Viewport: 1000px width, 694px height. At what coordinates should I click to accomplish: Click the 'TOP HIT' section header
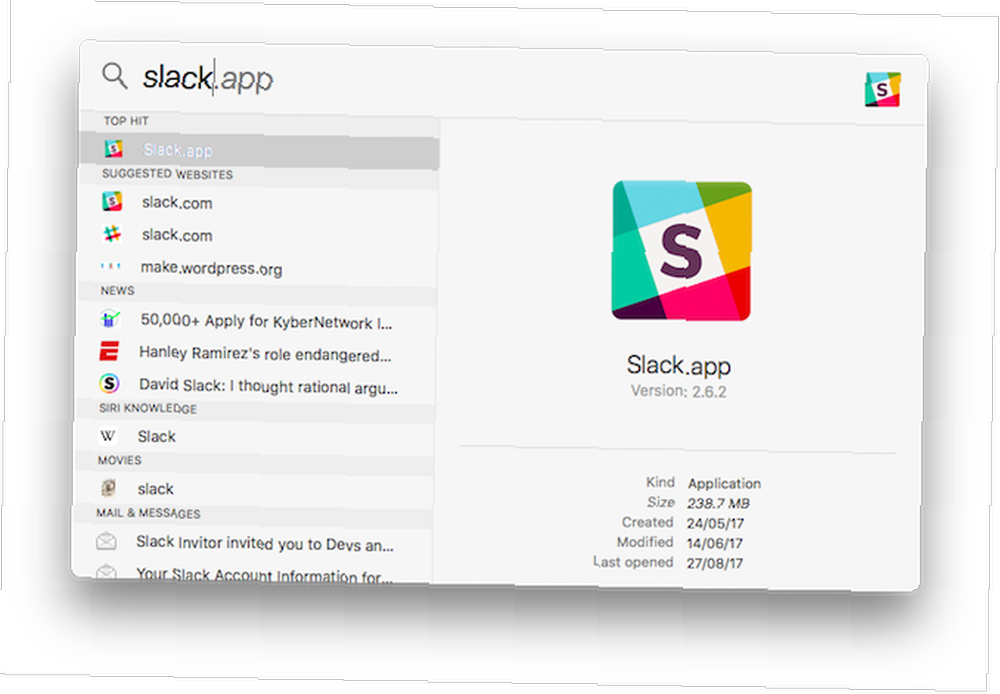(126, 121)
